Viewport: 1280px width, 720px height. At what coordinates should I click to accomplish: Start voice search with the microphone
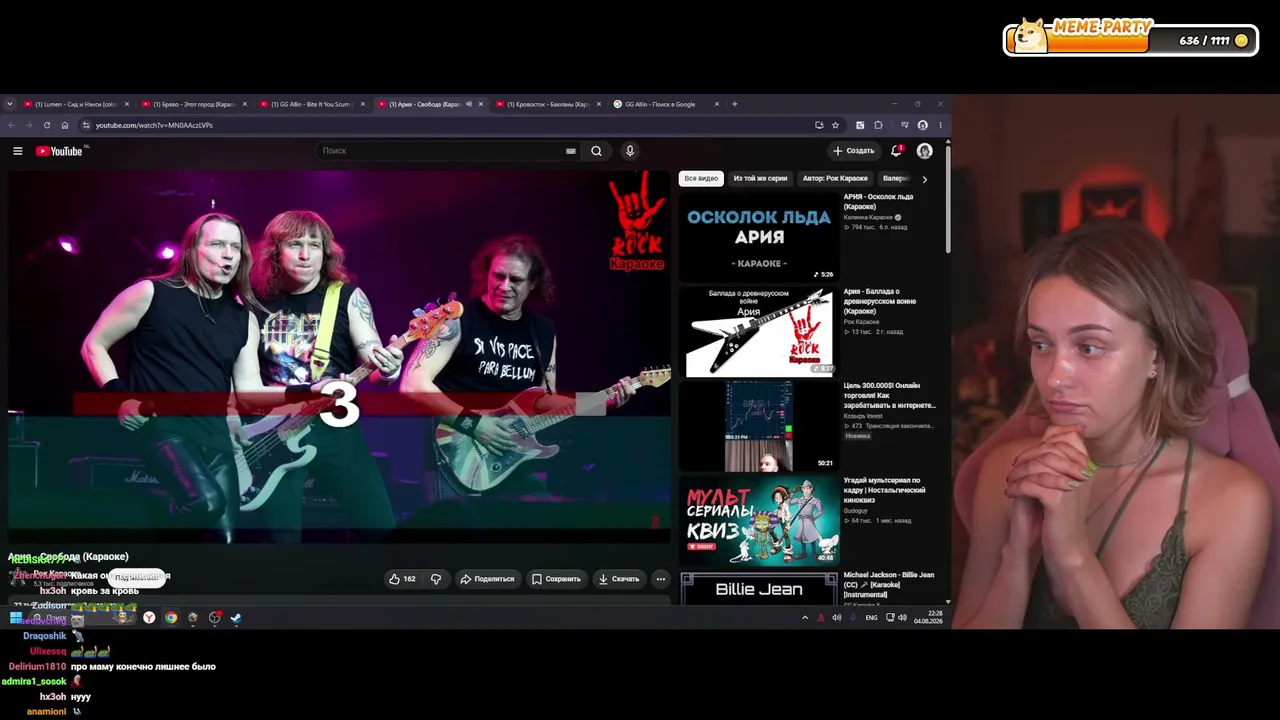630,151
